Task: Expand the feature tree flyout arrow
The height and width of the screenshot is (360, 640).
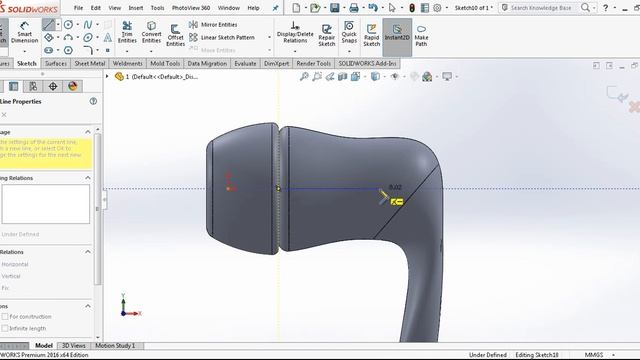Action: tap(107, 76)
